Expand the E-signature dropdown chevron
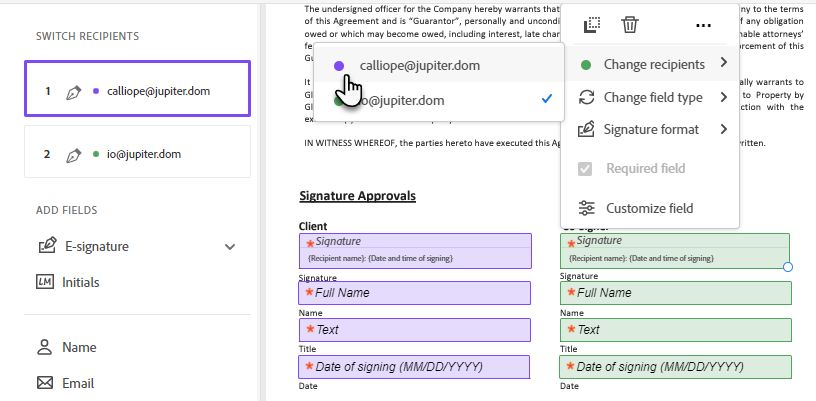The width and height of the screenshot is (816, 401). (230, 247)
